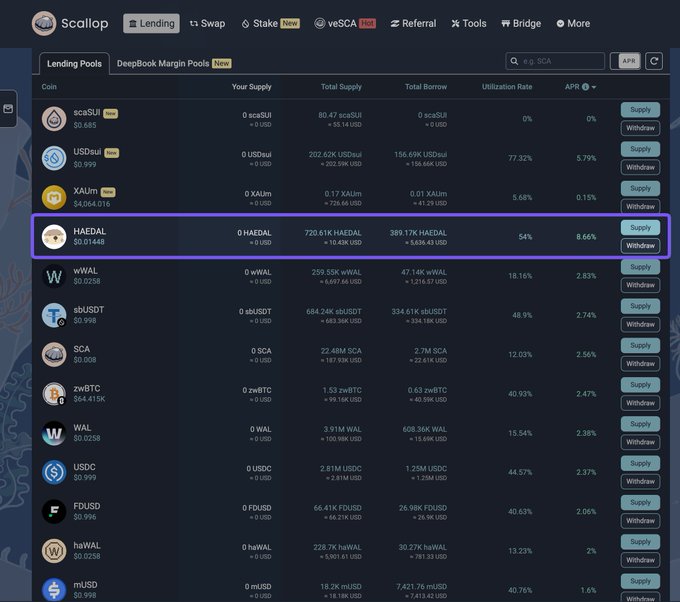The height and width of the screenshot is (602, 680).
Task: Supply to the HAEDAL pool
Action: click(640, 228)
